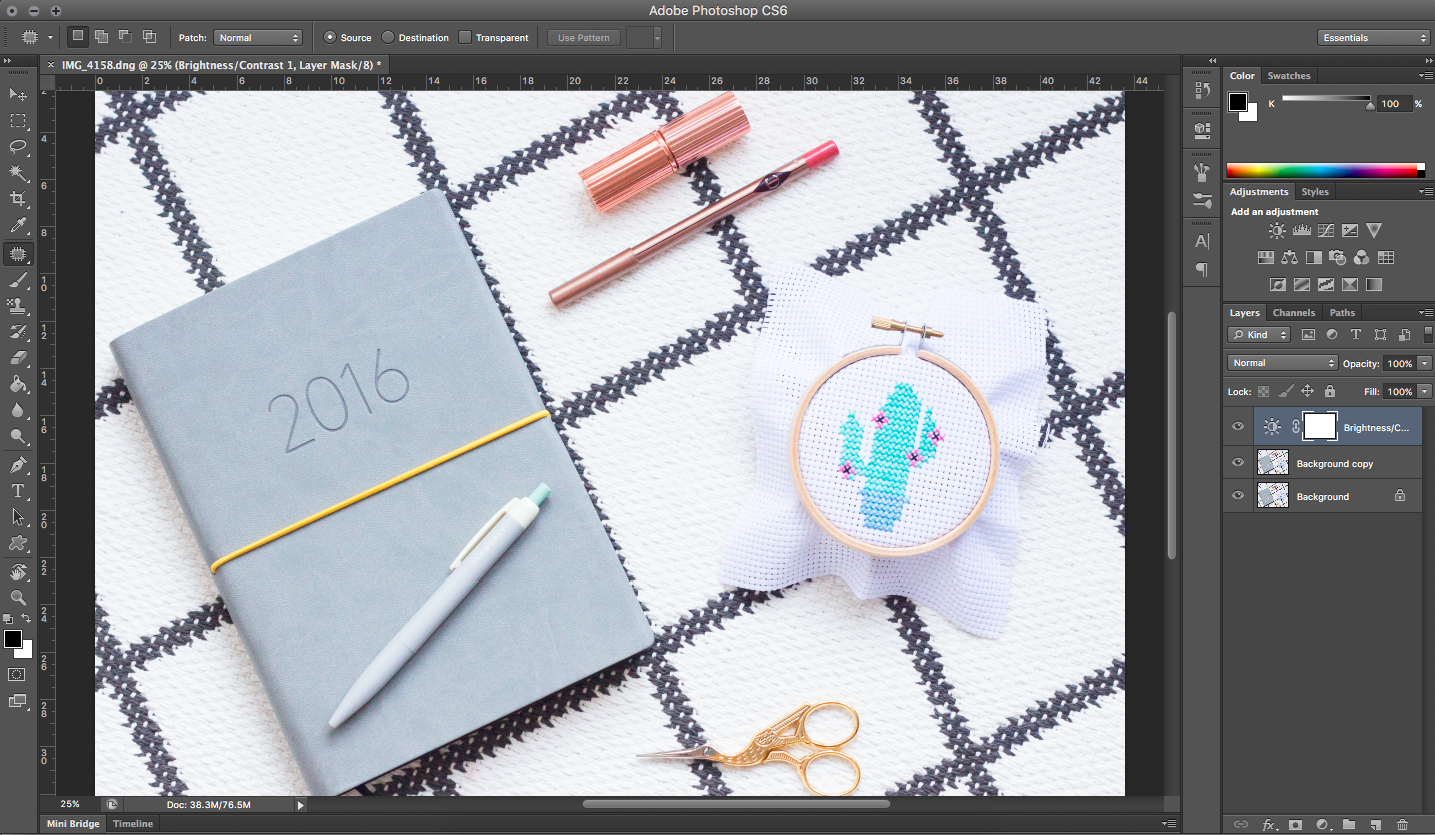Toggle lock all for layer
Viewport: 1435px width, 835px height.
1330,392
